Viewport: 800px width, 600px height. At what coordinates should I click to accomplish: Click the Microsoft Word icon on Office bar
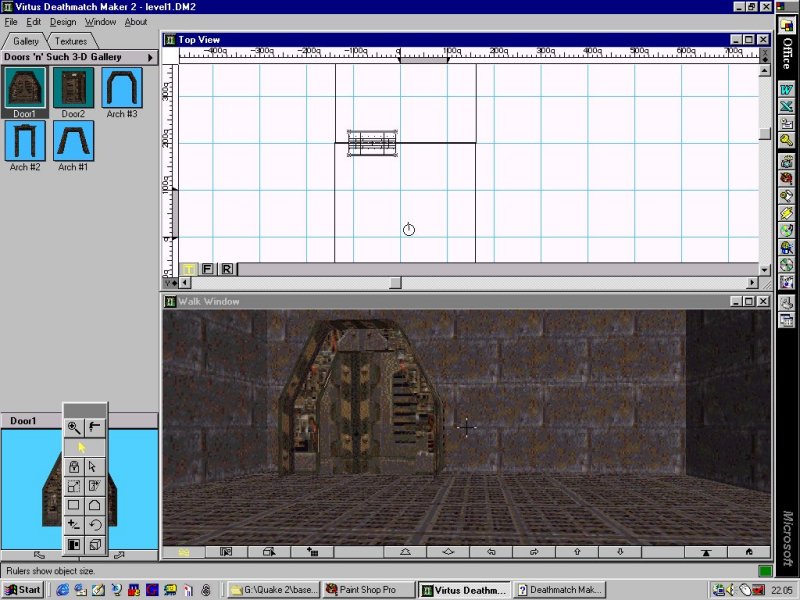[786, 90]
